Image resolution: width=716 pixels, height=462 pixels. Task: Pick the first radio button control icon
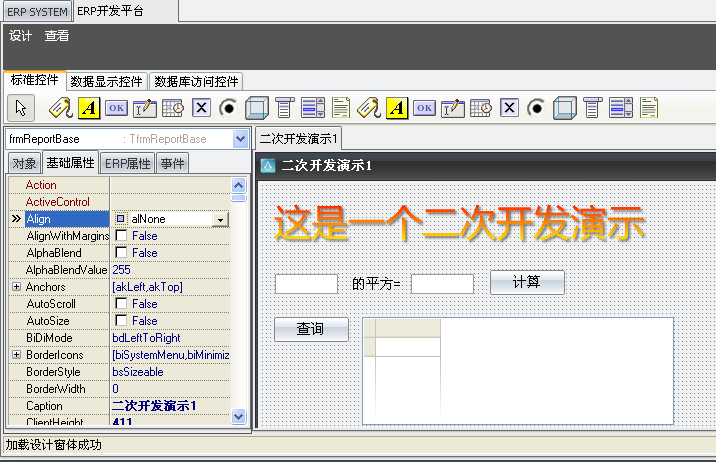(x=228, y=108)
